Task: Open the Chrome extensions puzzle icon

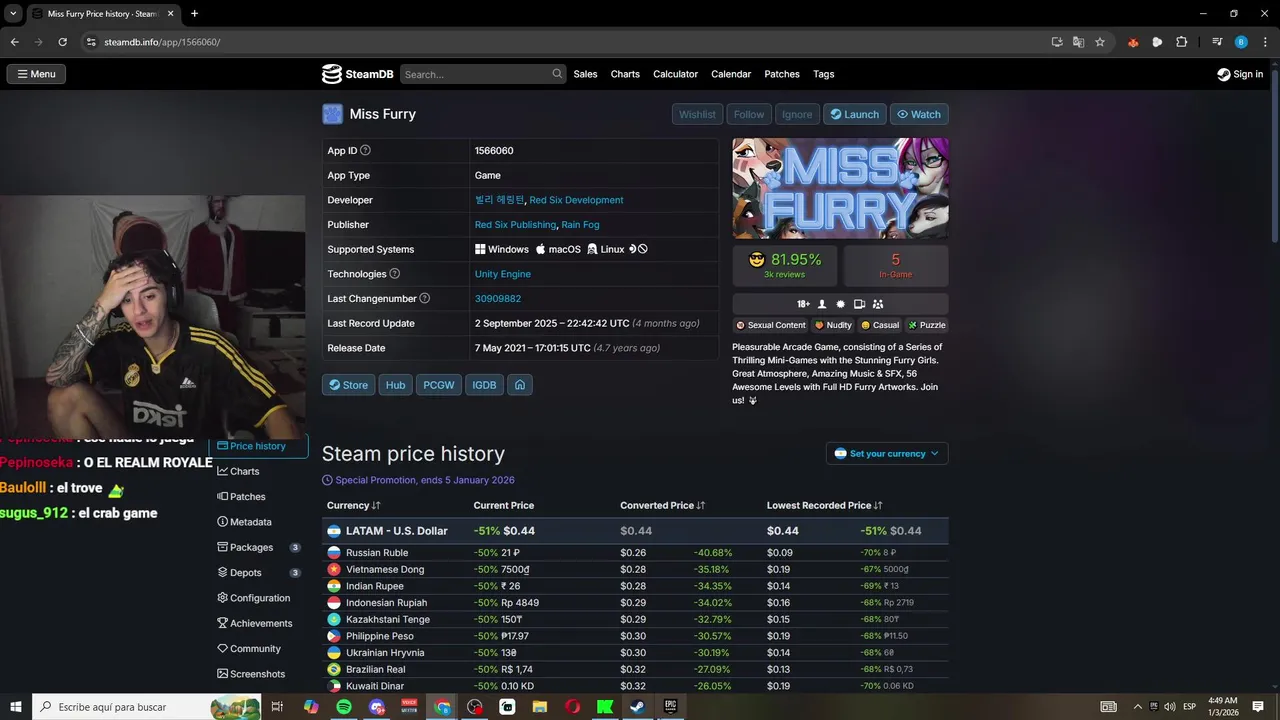Action: [1182, 42]
